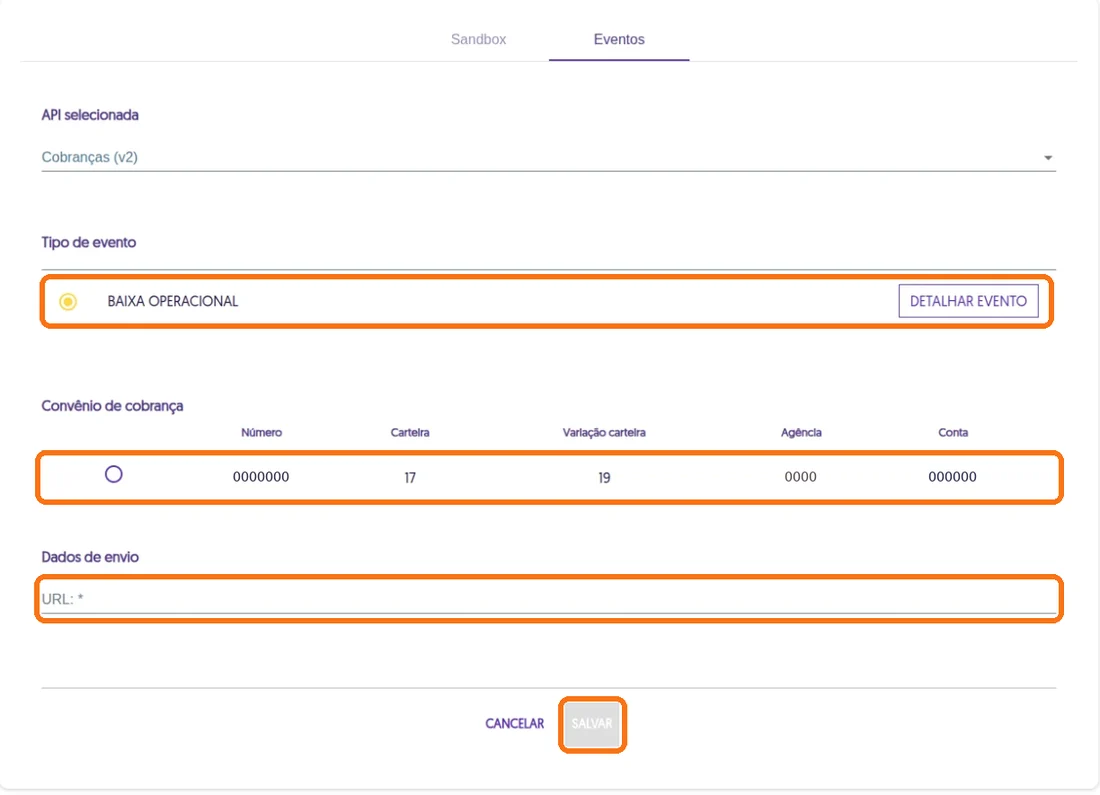Click the Conta column header
Image resolution: width=1100 pixels, height=795 pixels.
click(953, 432)
